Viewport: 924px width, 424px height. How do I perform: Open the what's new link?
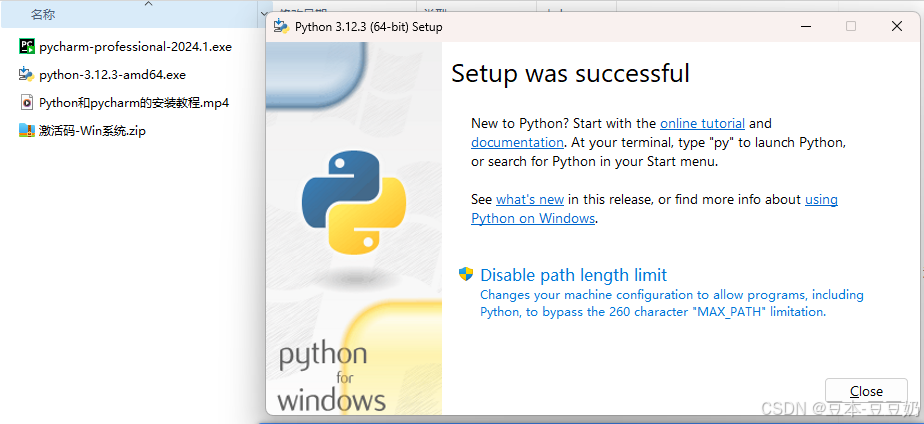pos(530,200)
